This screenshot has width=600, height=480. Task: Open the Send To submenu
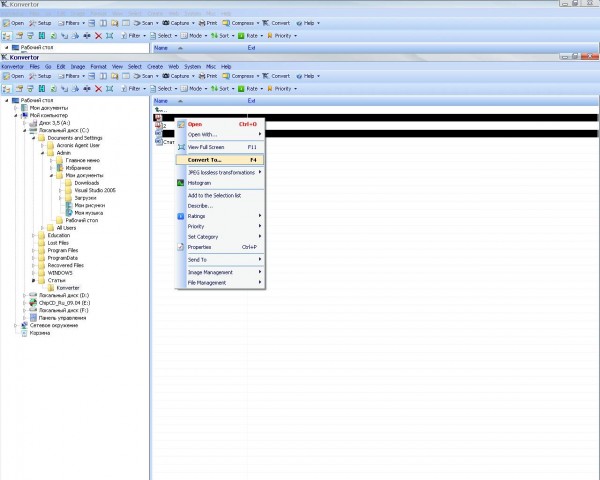[220, 260]
